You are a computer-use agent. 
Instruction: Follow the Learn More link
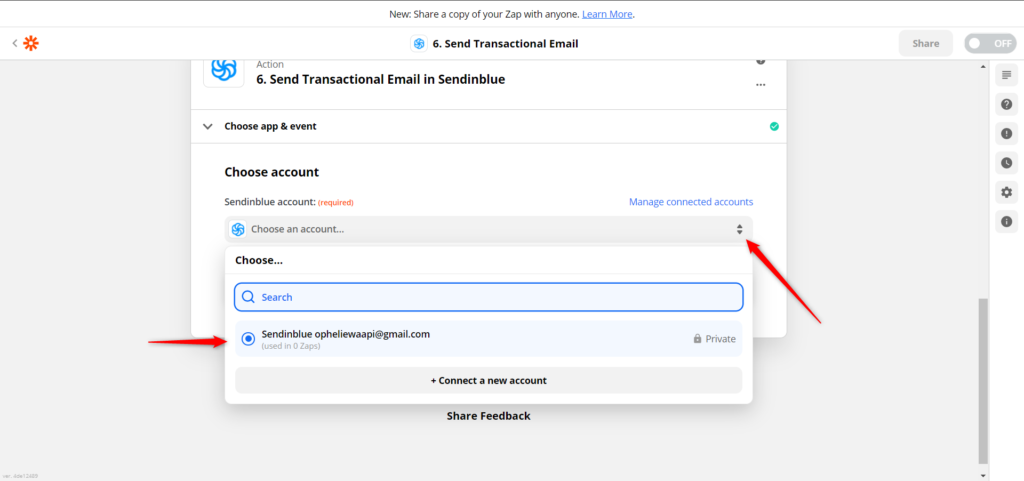tap(607, 14)
